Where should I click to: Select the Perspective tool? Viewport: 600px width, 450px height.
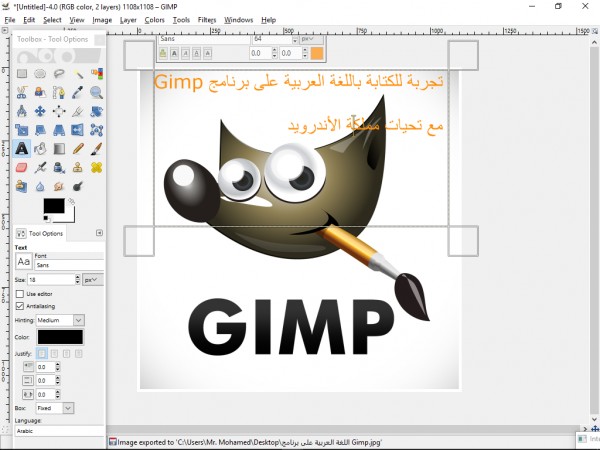(59, 130)
